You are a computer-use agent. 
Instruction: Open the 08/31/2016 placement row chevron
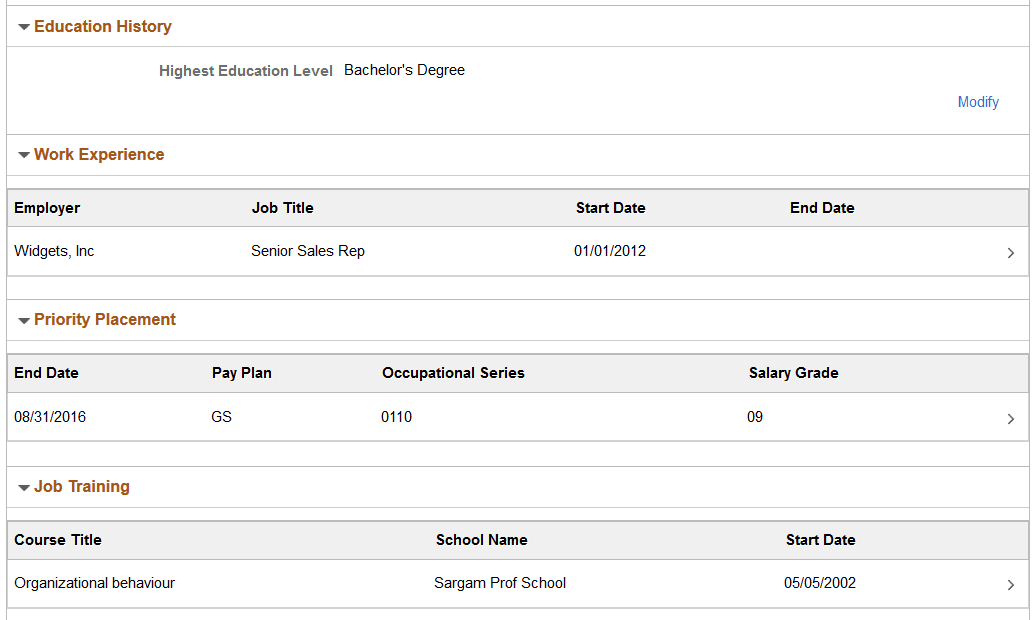(1011, 419)
